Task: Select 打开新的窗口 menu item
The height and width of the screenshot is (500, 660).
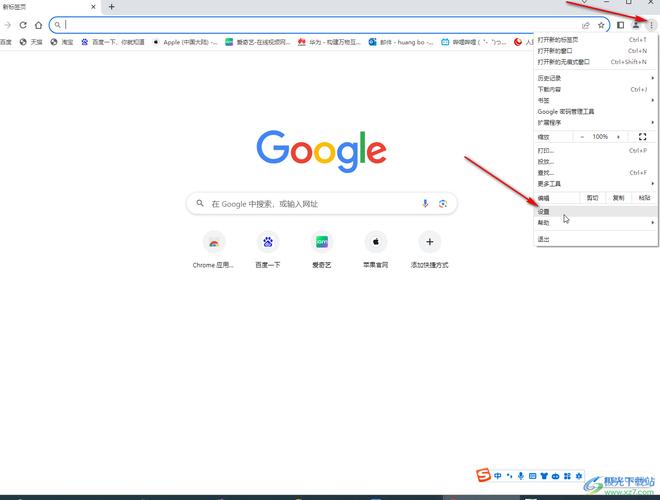Action: tap(596, 51)
